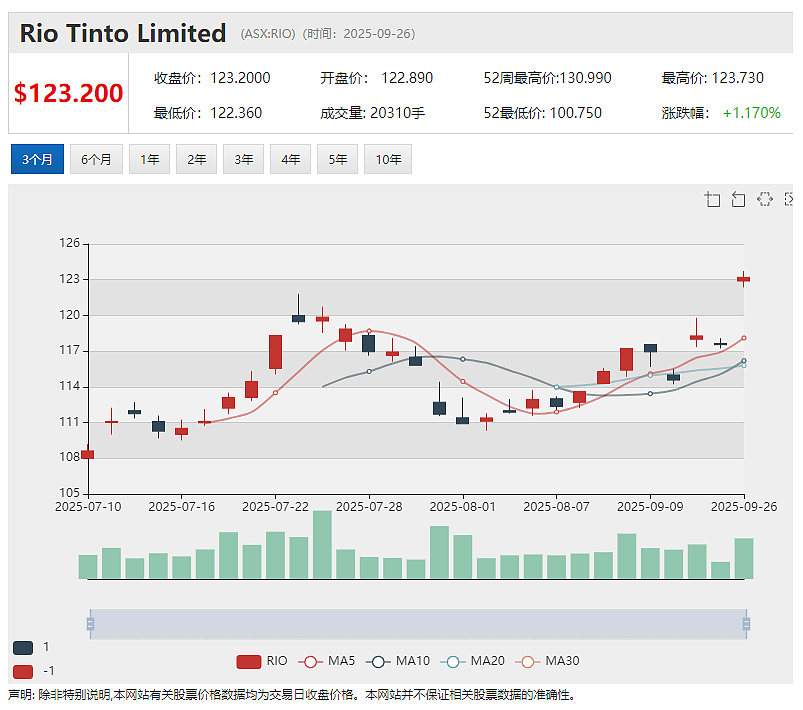Open the 4年 time range view
This screenshot has width=803, height=710.
coord(290,159)
